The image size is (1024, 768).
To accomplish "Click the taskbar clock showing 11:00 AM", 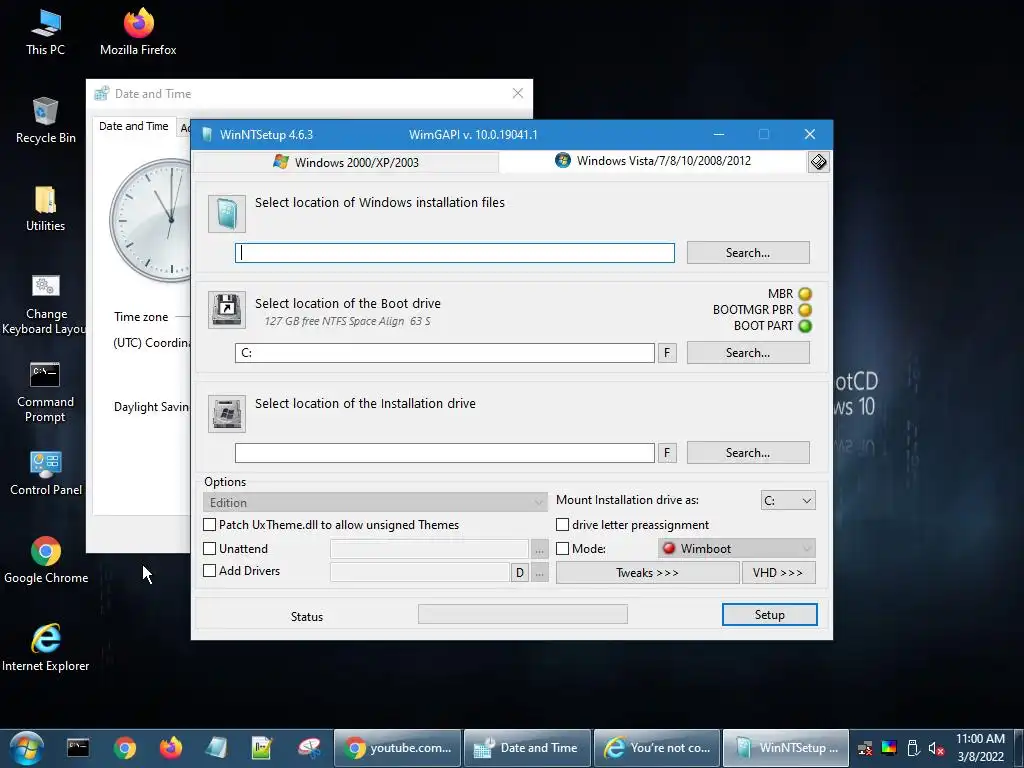I will (980, 748).
